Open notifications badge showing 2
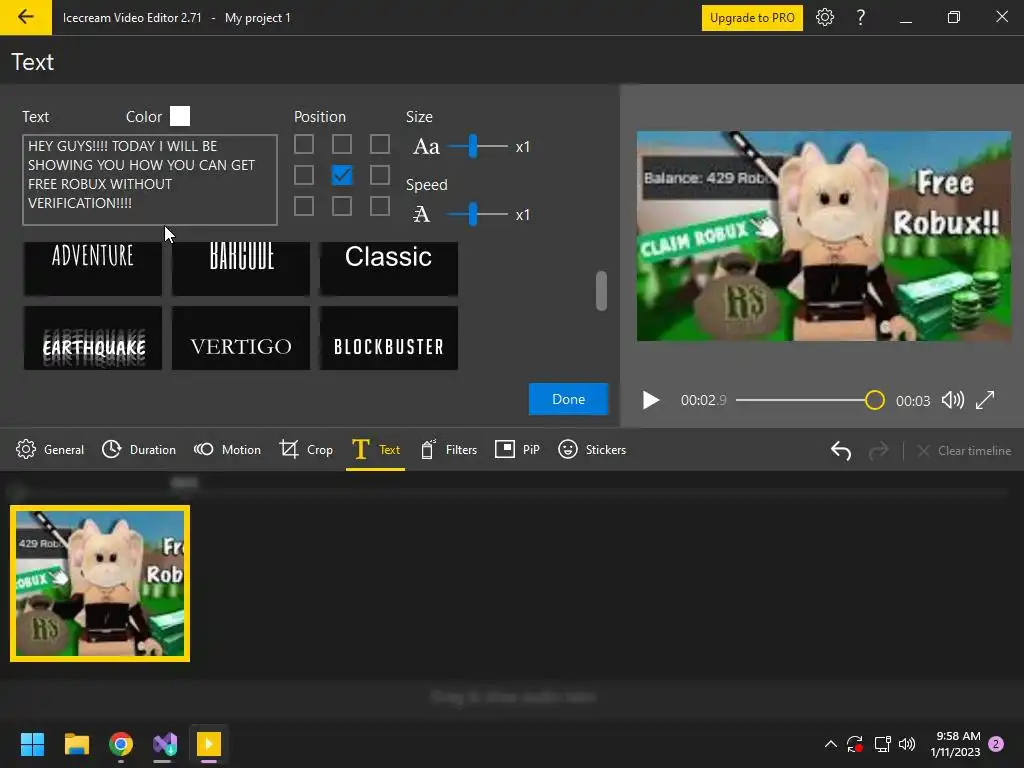Image resolution: width=1024 pixels, height=768 pixels. (996, 744)
